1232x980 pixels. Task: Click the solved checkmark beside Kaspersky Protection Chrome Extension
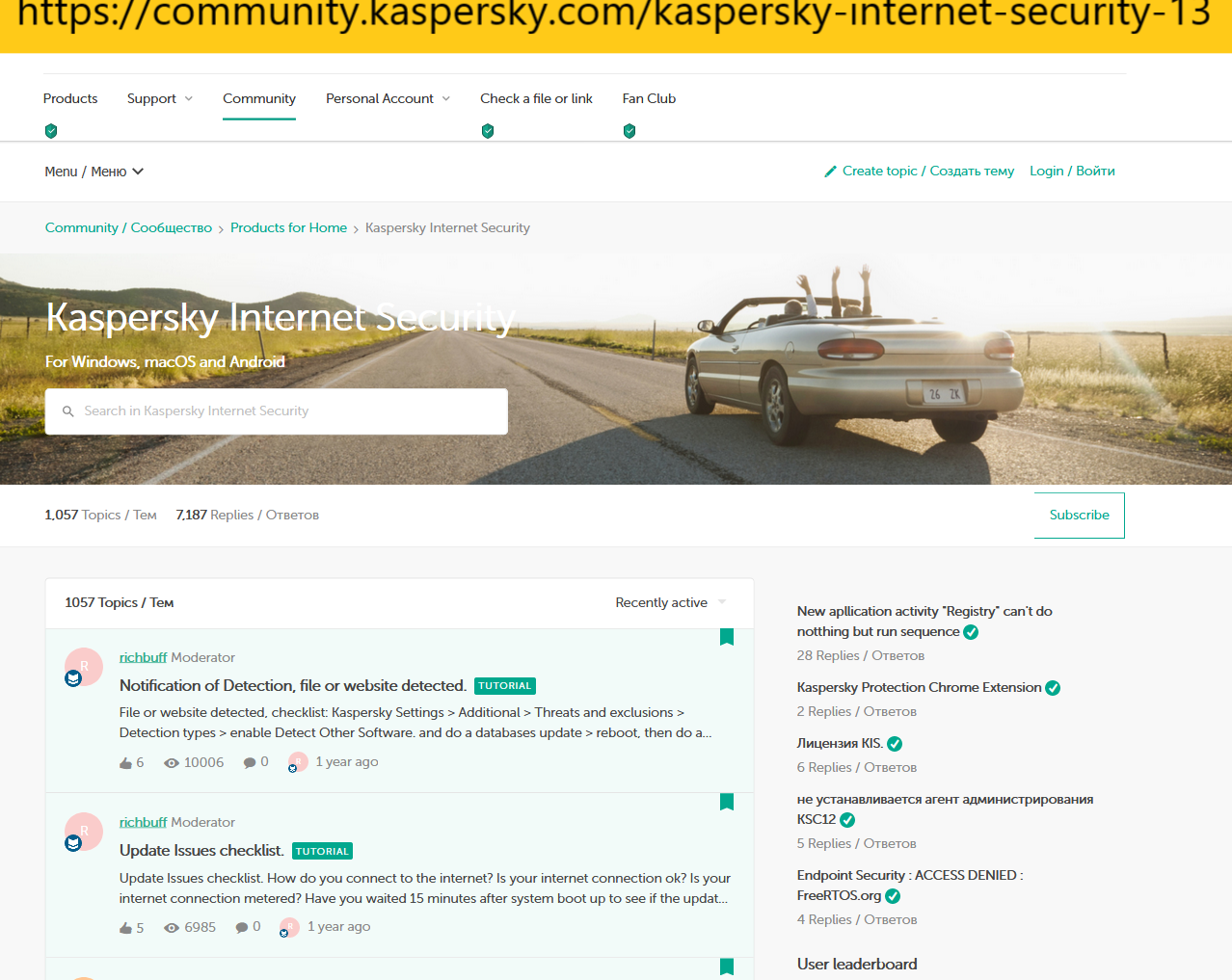click(1053, 688)
